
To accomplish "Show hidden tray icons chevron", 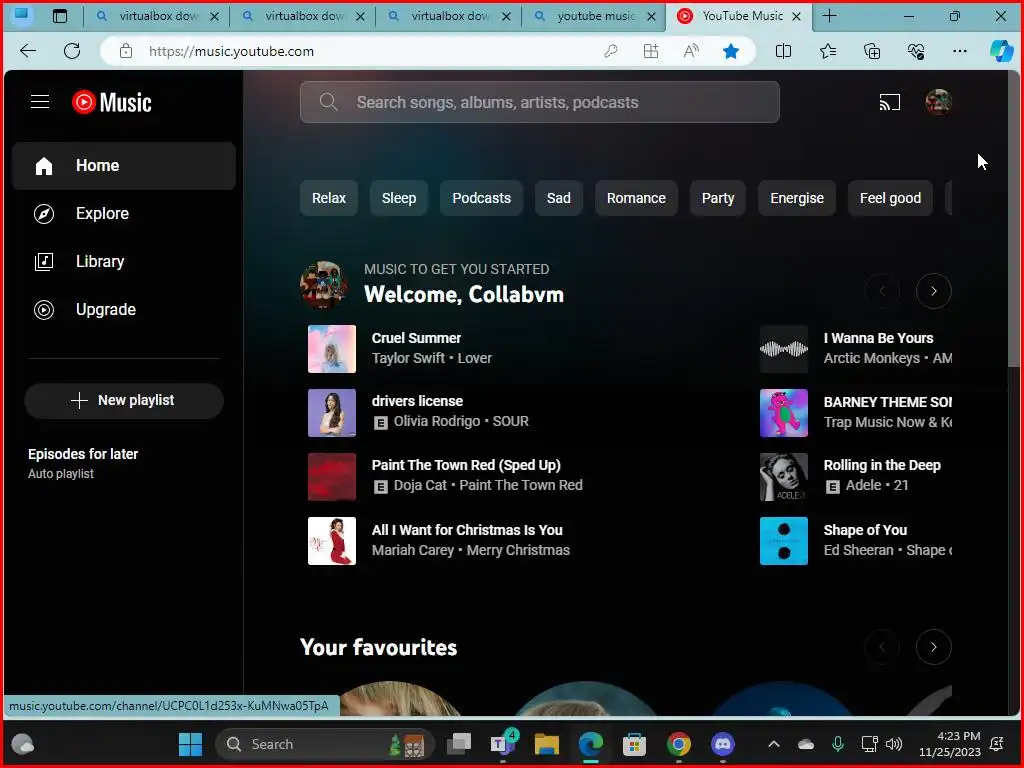I will point(774,744).
